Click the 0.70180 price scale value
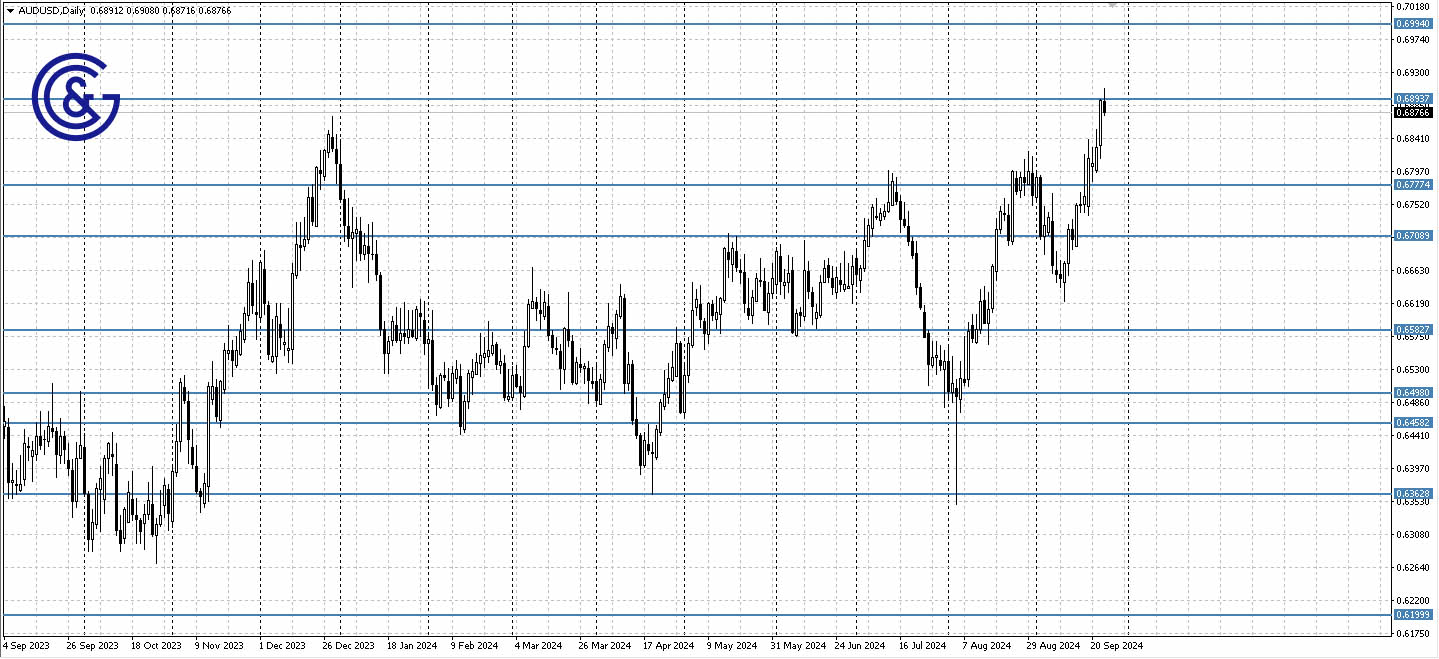 click(x=1412, y=7)
